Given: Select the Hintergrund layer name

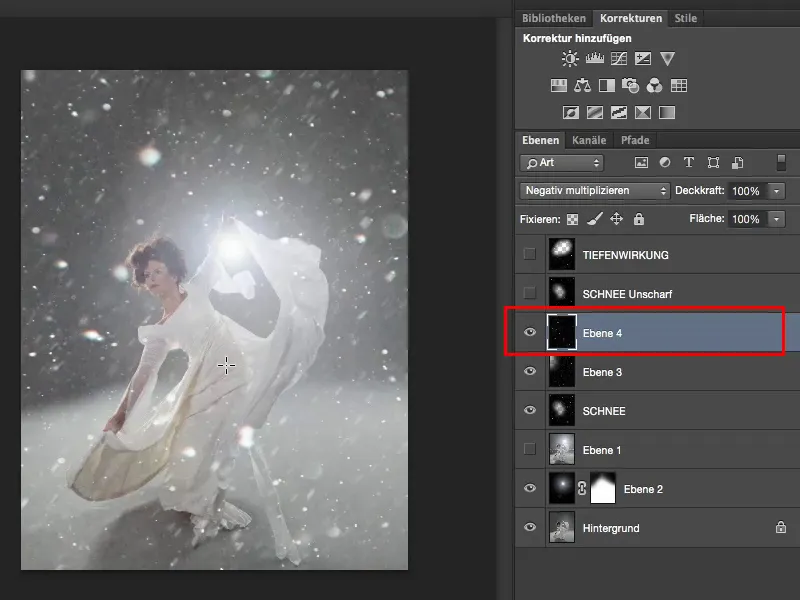Looking at the screenshot, I should [x=611, y=528].
